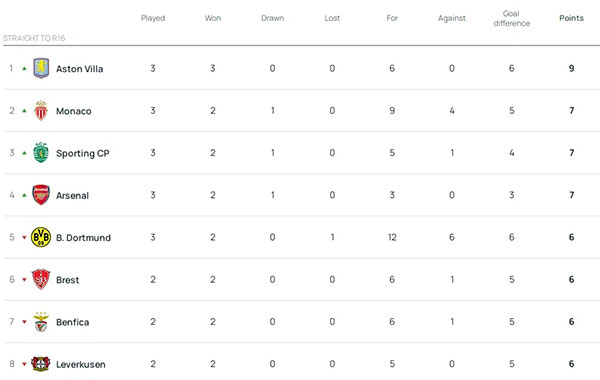Click the Arsenal club crest
Viewport: 600px width, 380px height.
click(41, 195)
